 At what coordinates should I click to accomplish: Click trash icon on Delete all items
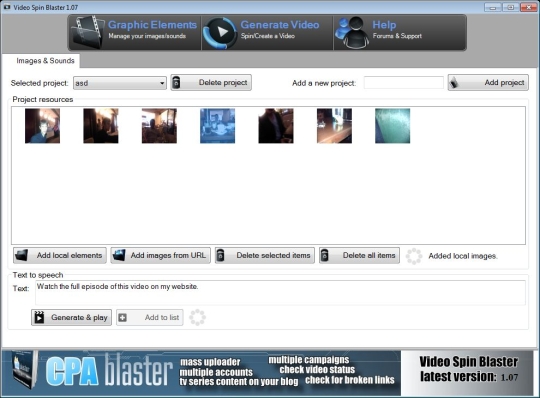325,255
